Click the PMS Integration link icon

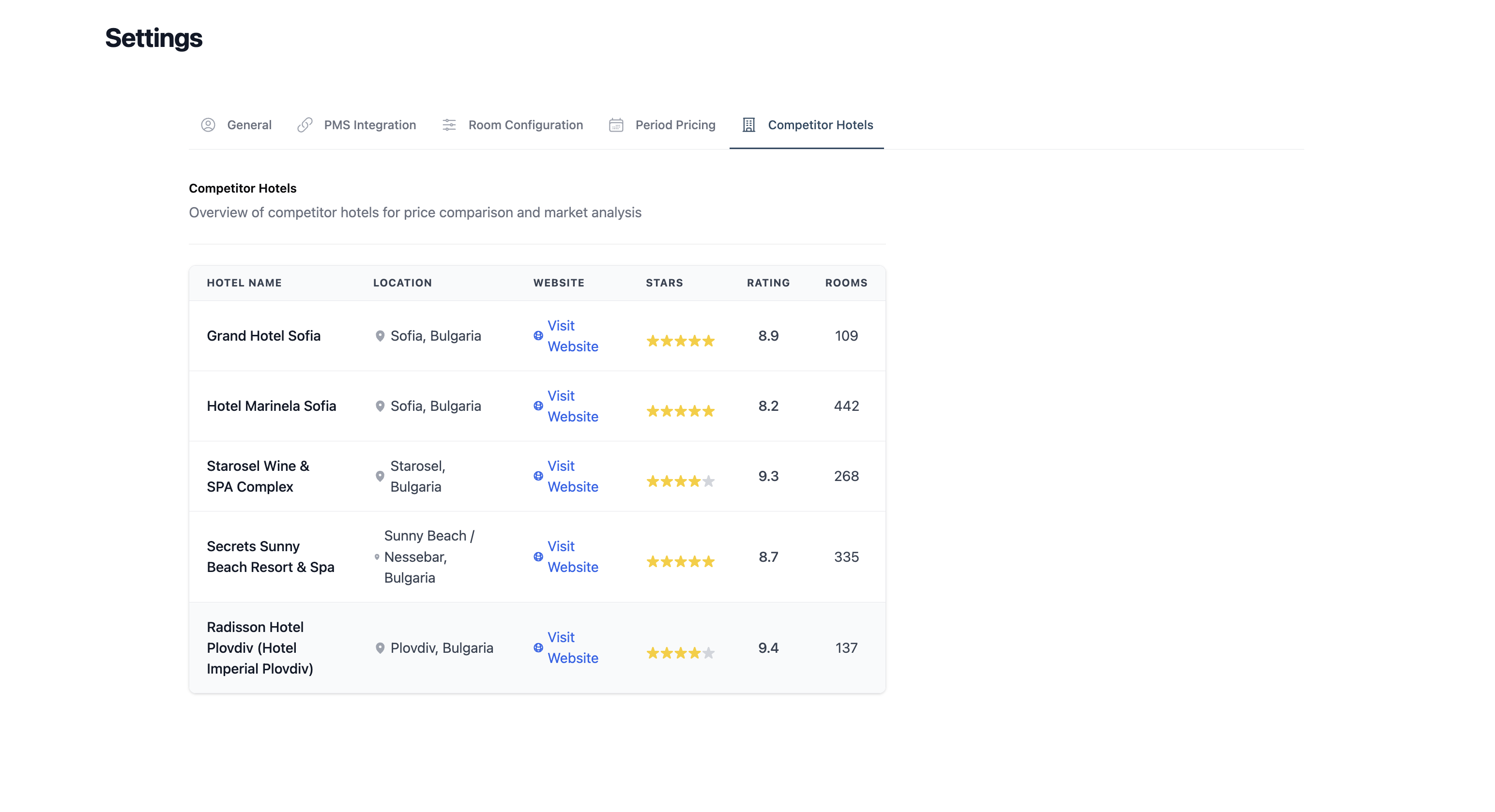tap(305, 125)
